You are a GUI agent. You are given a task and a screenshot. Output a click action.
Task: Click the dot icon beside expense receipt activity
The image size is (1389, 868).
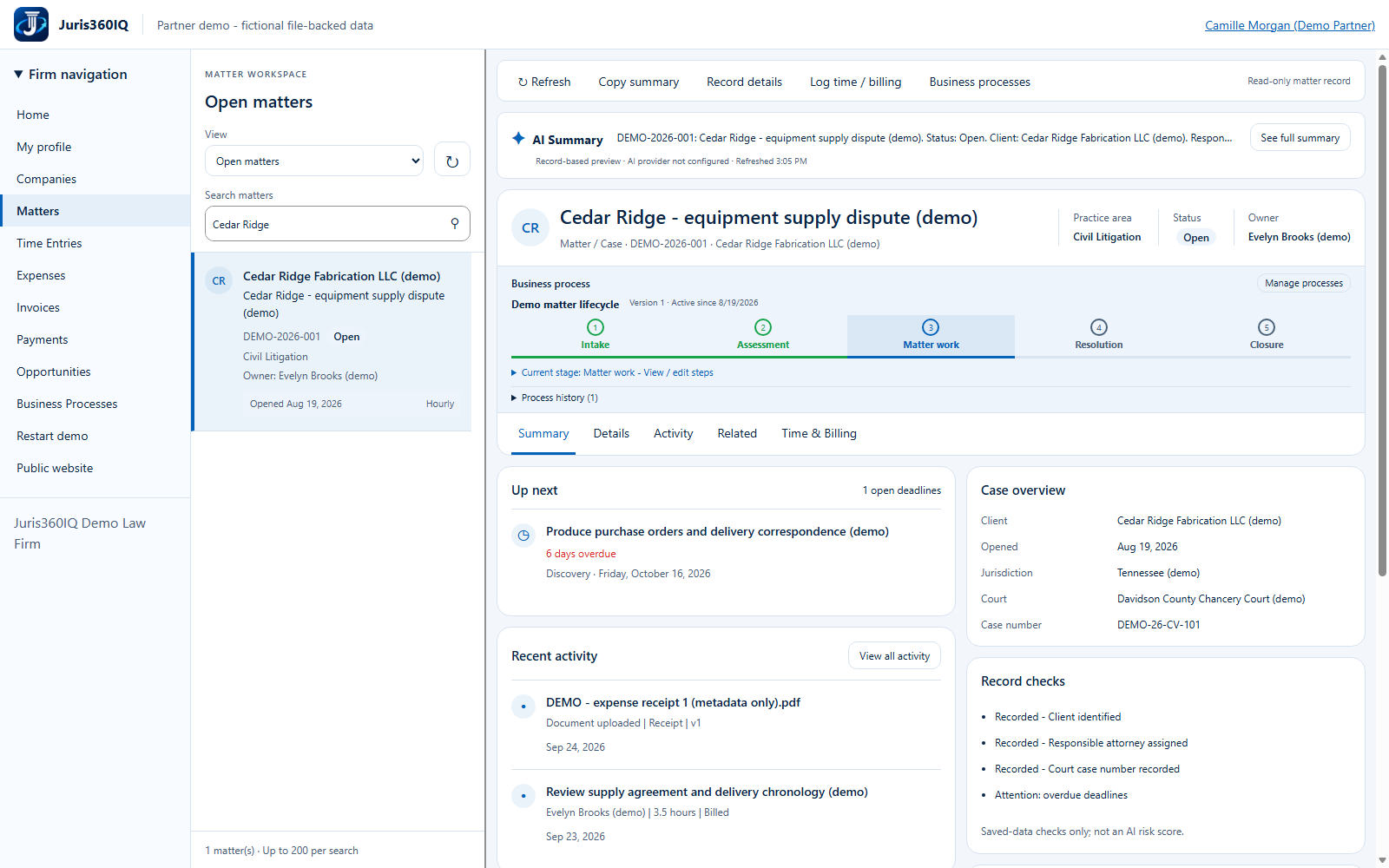(x=523, y=707)
